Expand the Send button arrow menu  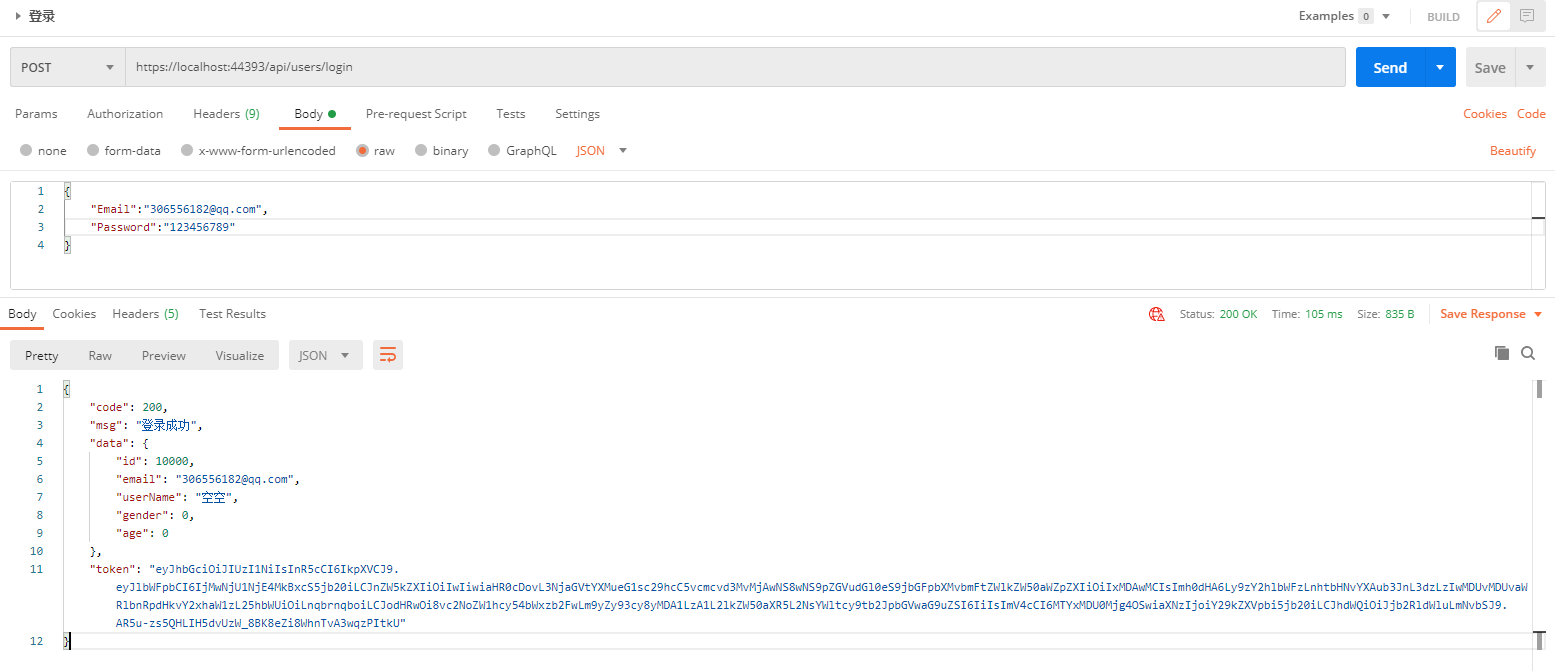(x=1439, y=68)
